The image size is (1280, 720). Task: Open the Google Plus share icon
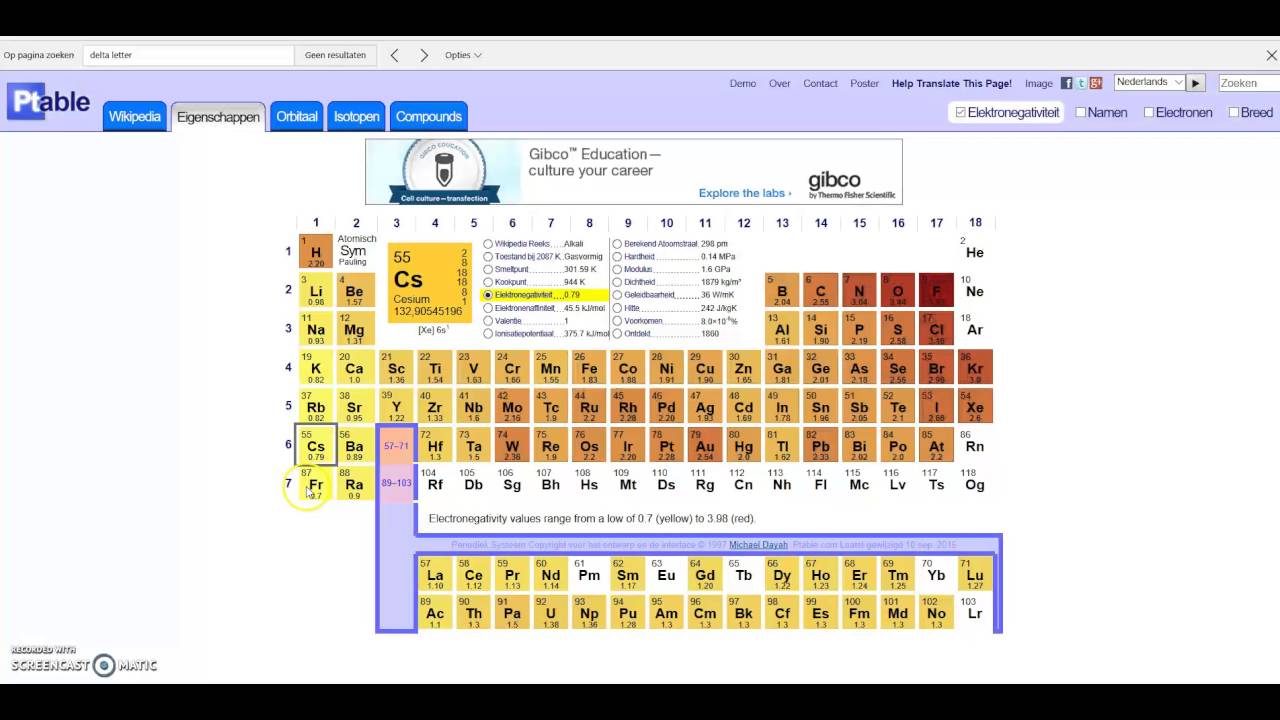(1096, 83)
